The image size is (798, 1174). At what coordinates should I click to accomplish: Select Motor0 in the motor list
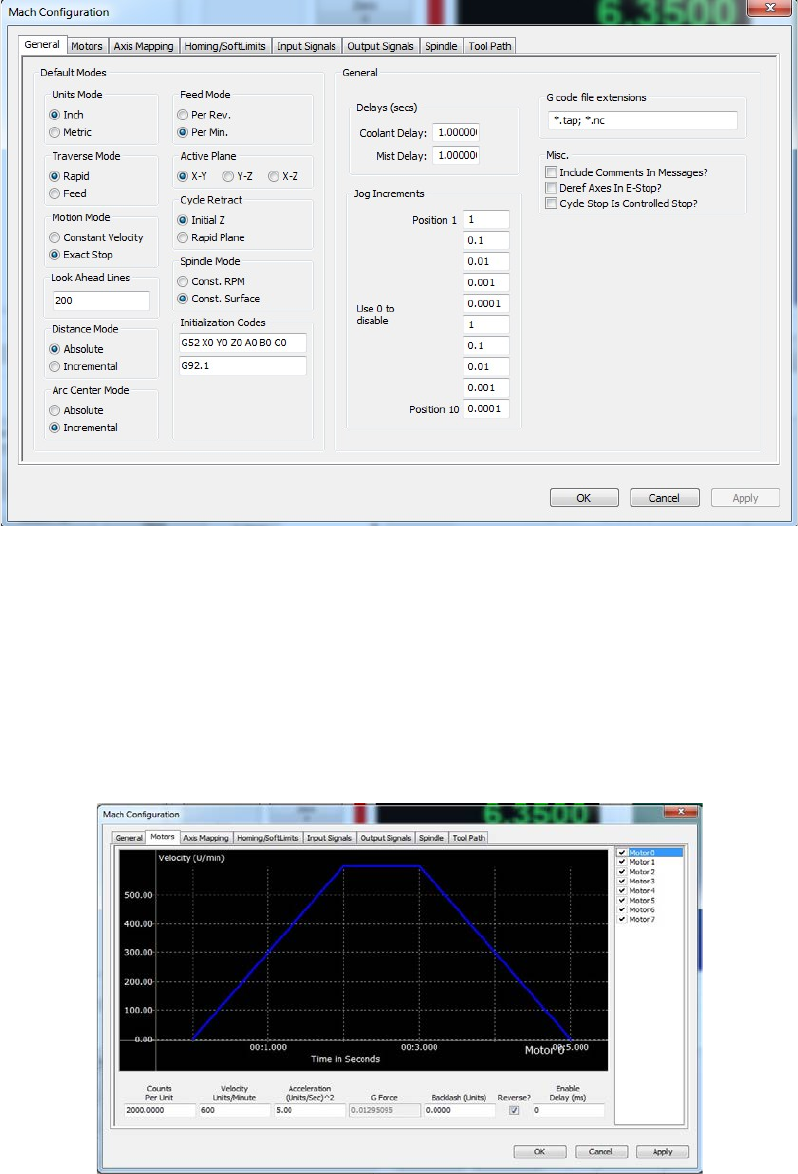point(649,853)
